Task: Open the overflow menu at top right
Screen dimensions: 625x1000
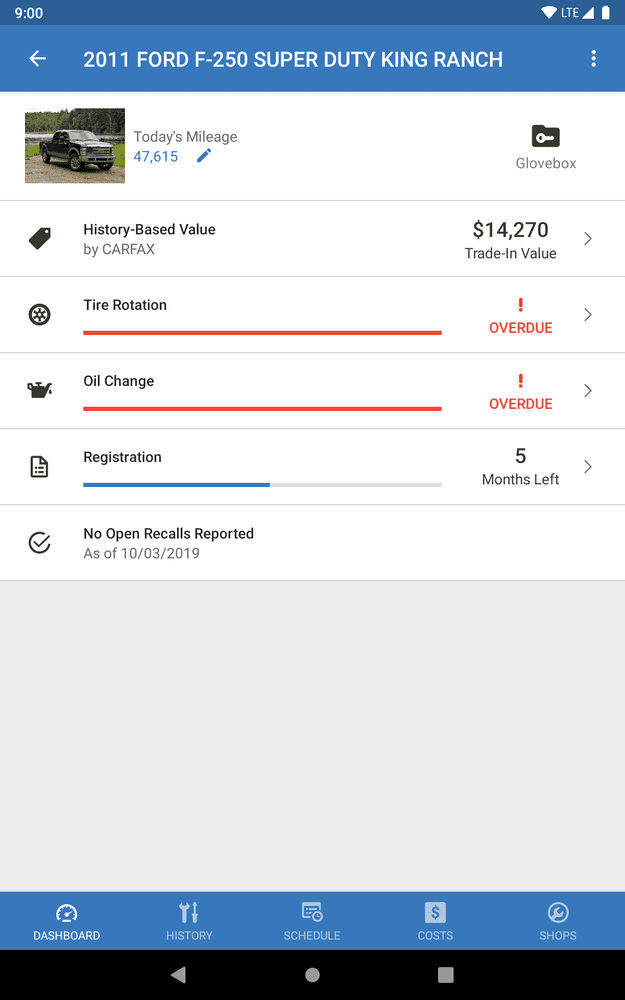Action: tap(594, 58)
